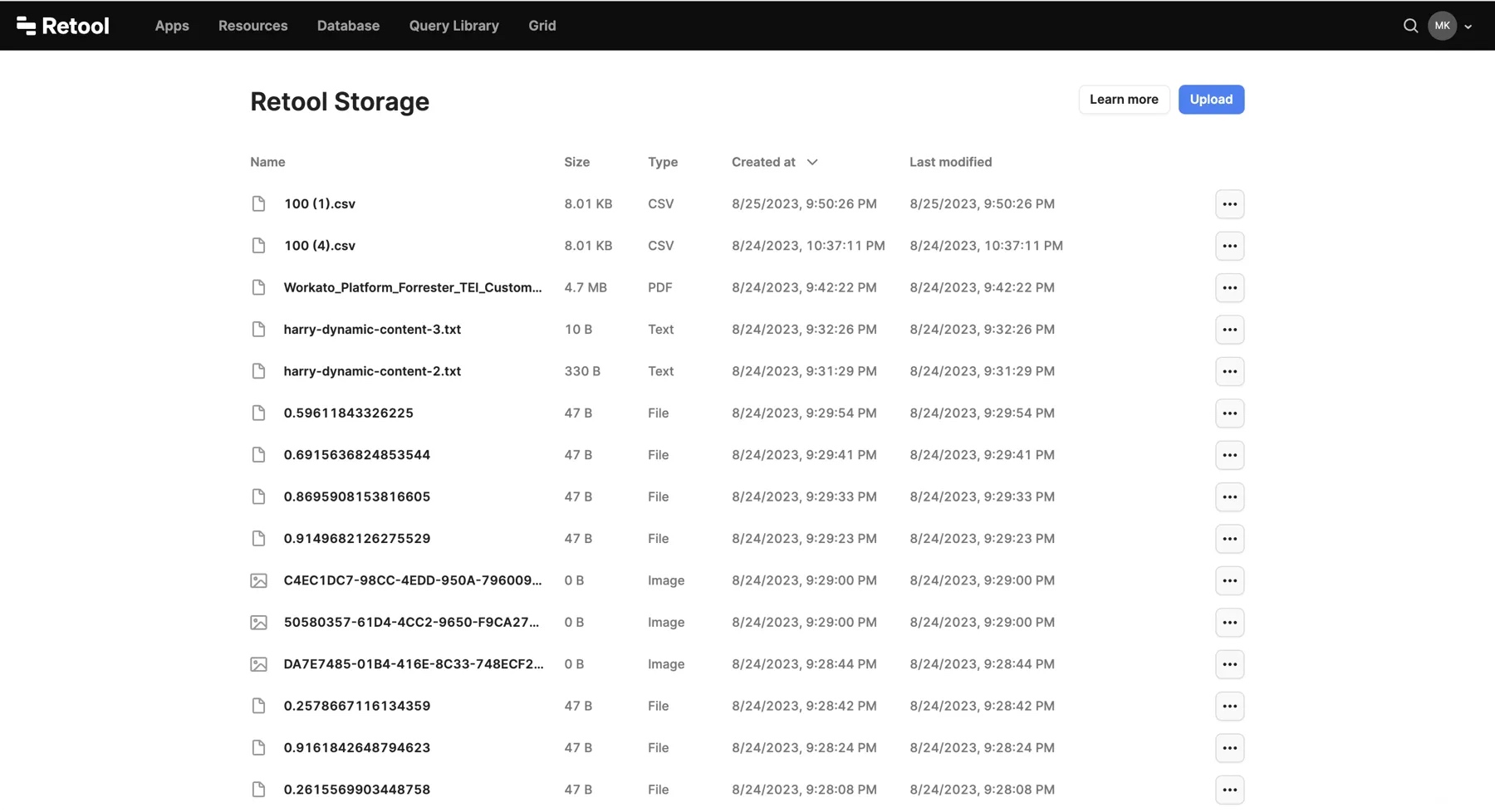Sort by Type column header

[663, 162]
